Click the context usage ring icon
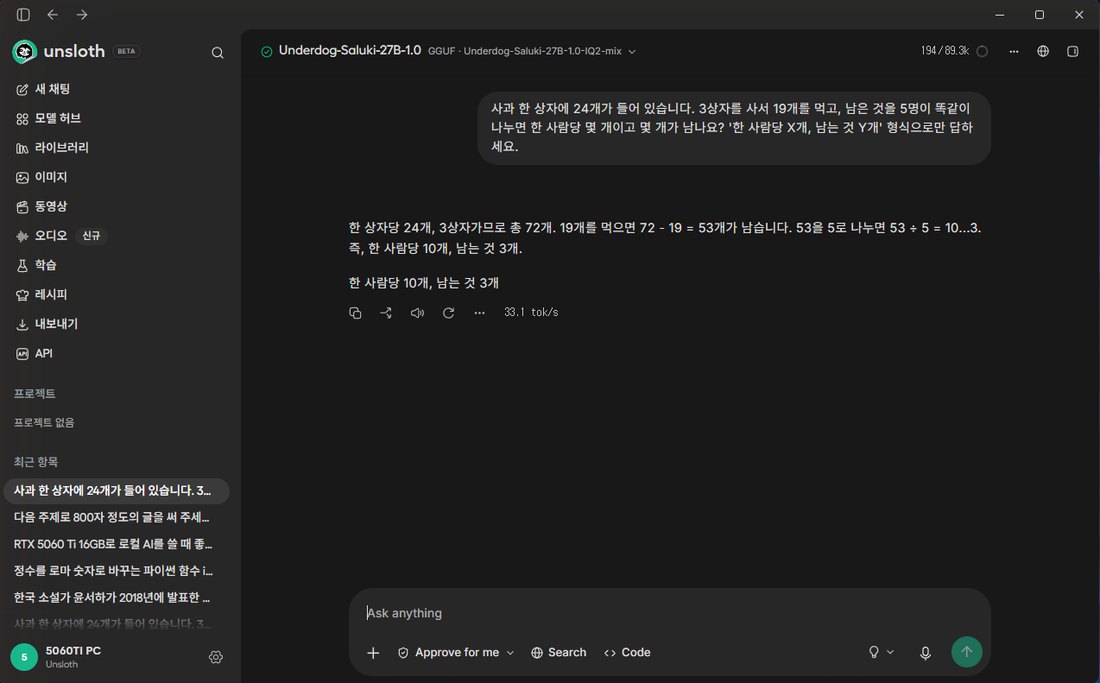Image resolution: width=1100 pixels, height=683 pixels. (982, 51)
